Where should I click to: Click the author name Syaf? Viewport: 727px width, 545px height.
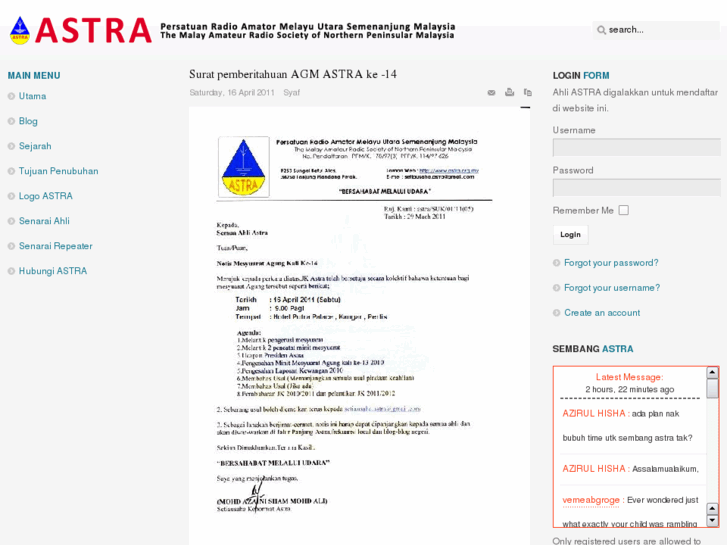click(292, 93)
